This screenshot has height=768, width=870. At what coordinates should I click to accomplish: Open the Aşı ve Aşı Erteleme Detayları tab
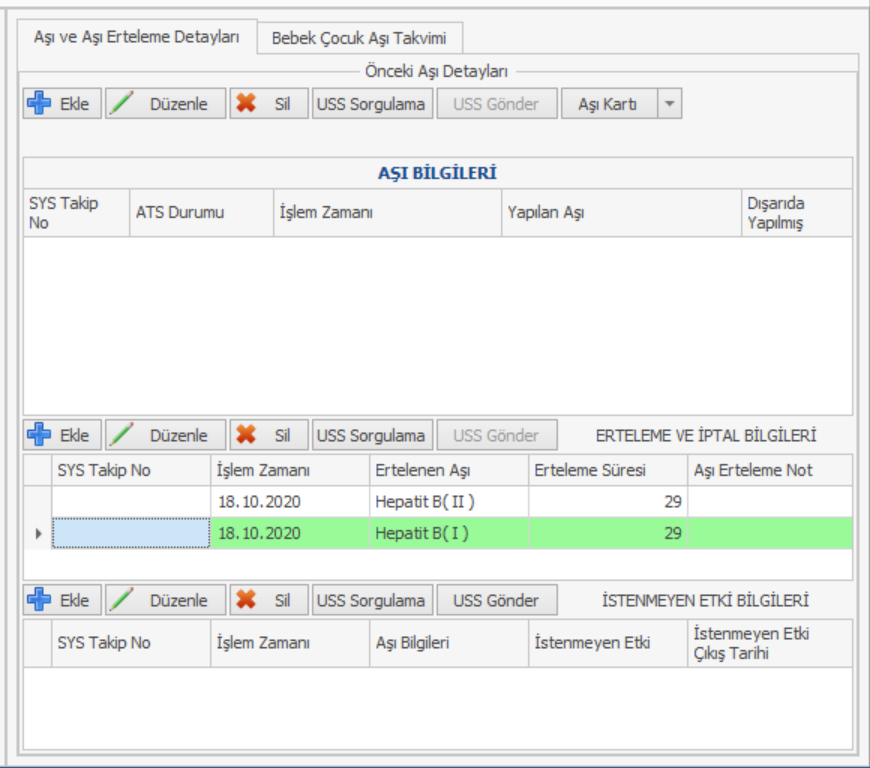(137, 37)
